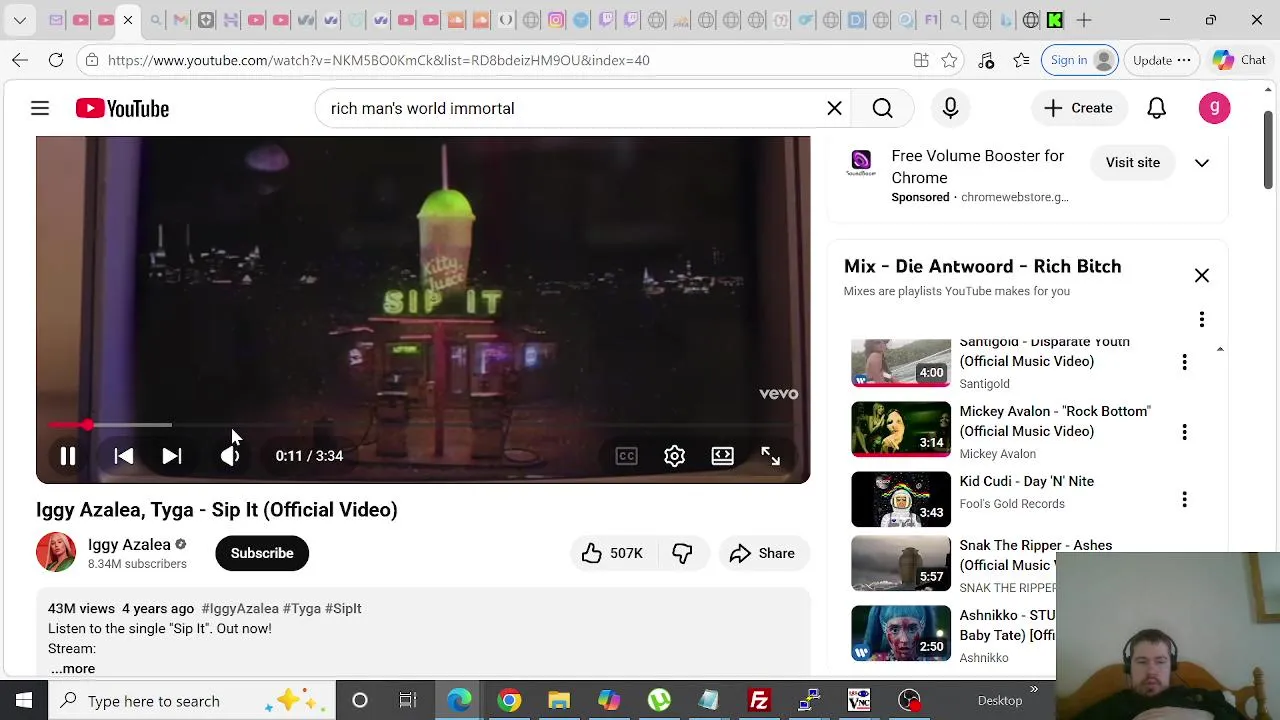Play Santigold Disparate Youth thumbnail
This screenshot has height=720, width=1280.
[901, 363]
